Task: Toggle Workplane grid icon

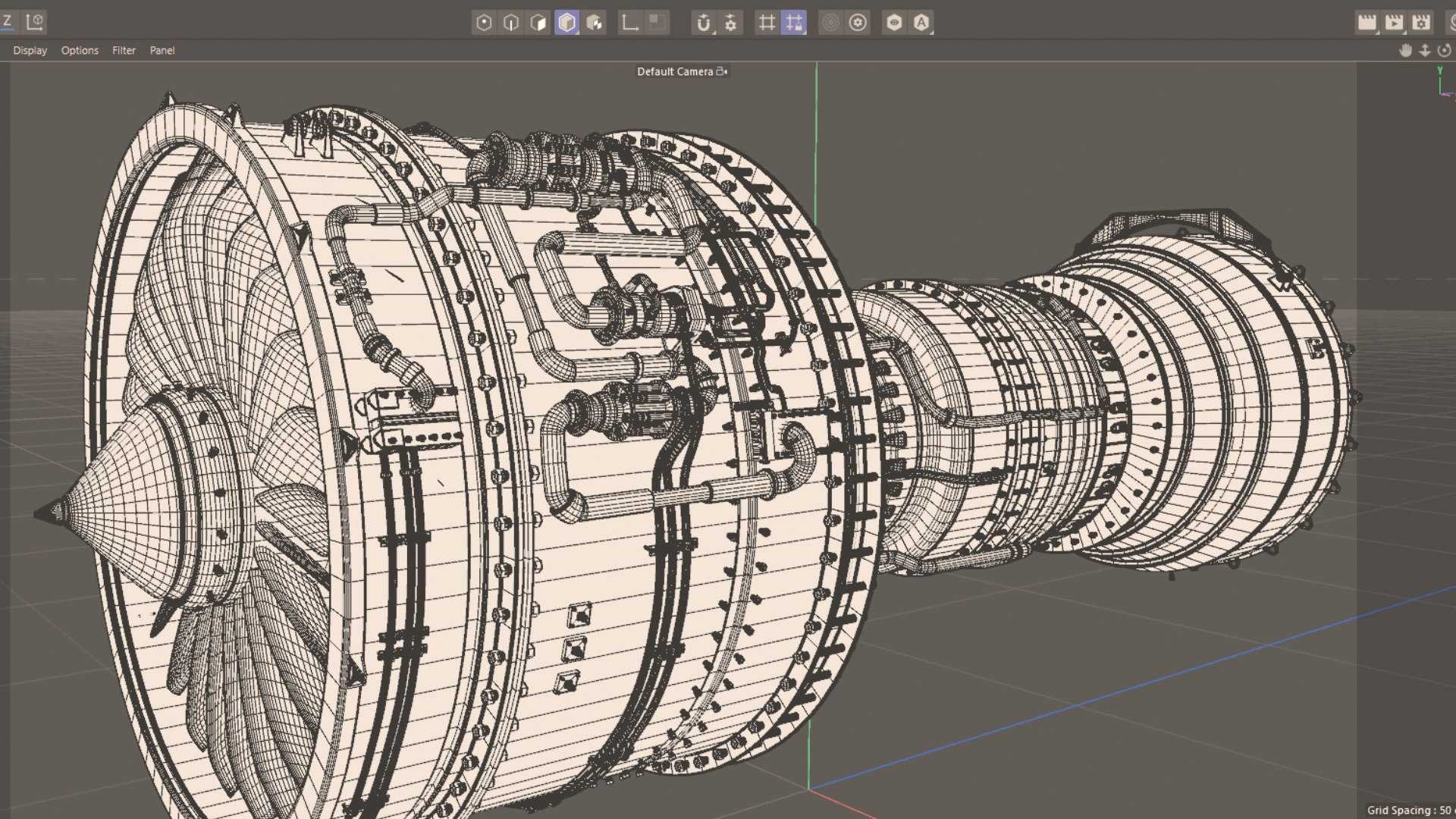Action: (767, 23)
